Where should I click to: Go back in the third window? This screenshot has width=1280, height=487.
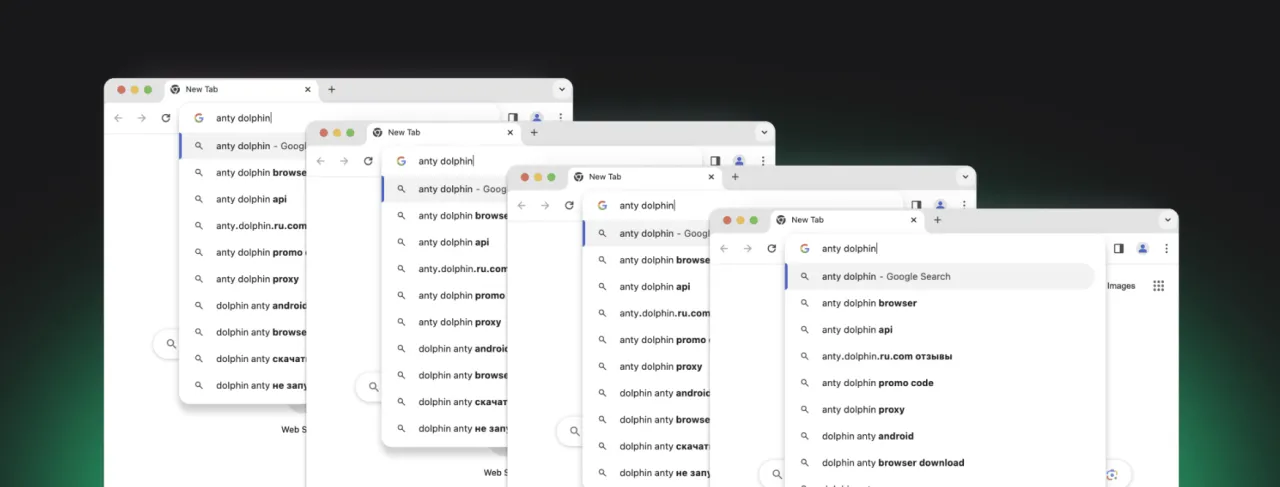522,205
